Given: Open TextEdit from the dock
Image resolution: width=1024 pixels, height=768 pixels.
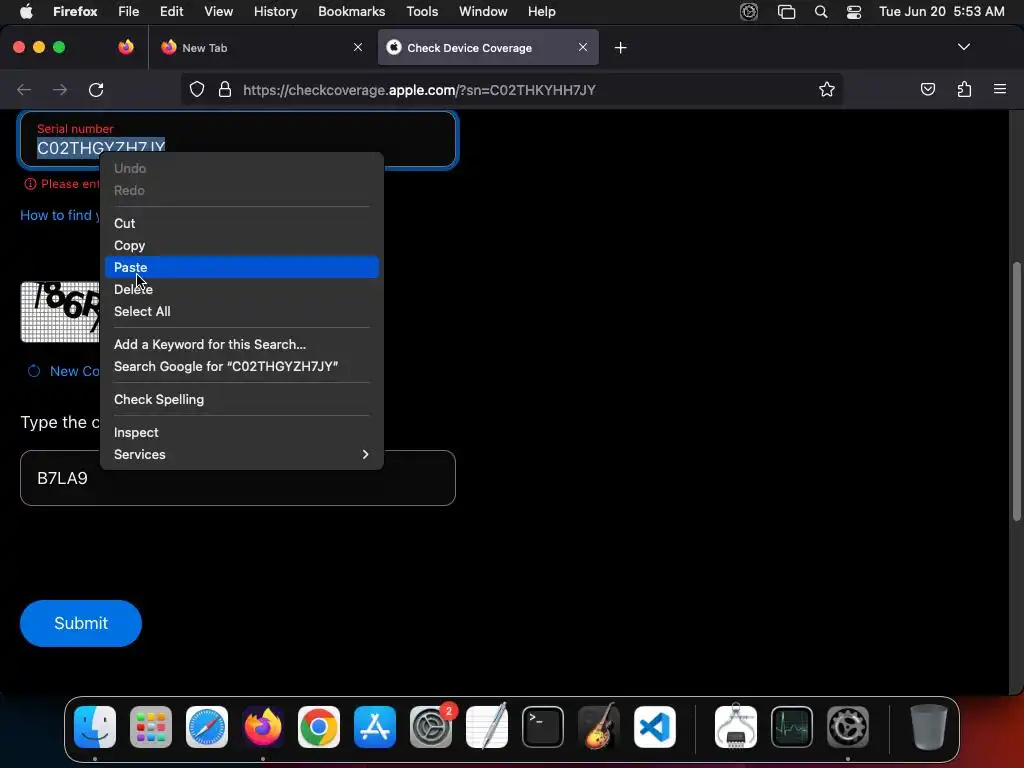Looking at the screenshot, I should coord(487,727).
